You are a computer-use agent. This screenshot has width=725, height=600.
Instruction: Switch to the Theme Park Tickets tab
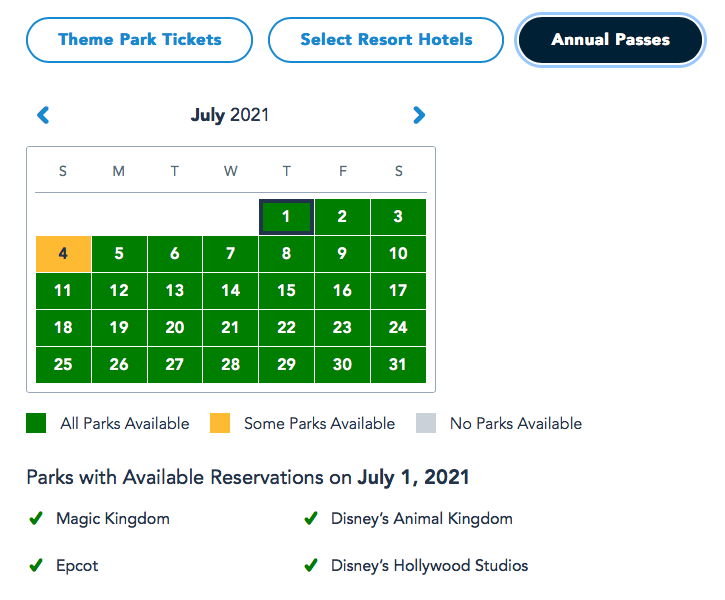click(140, 41)
